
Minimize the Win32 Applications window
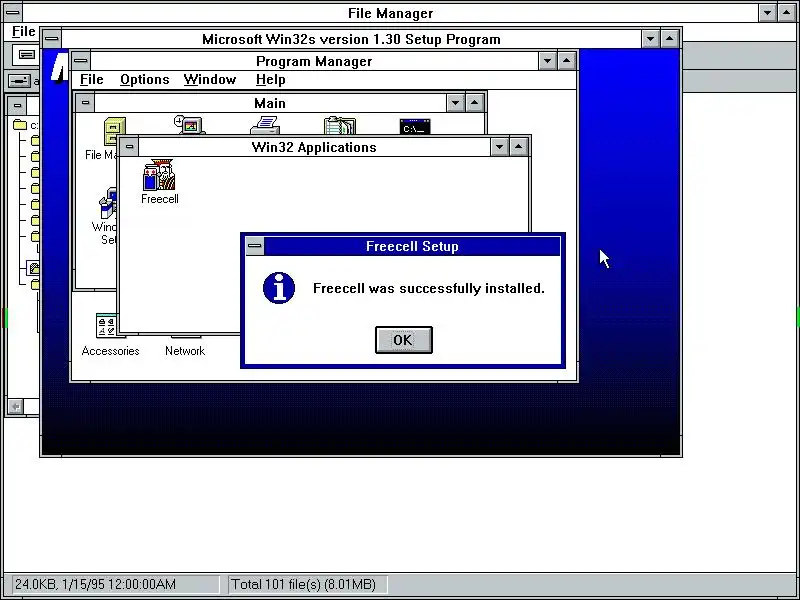(499, 147)
